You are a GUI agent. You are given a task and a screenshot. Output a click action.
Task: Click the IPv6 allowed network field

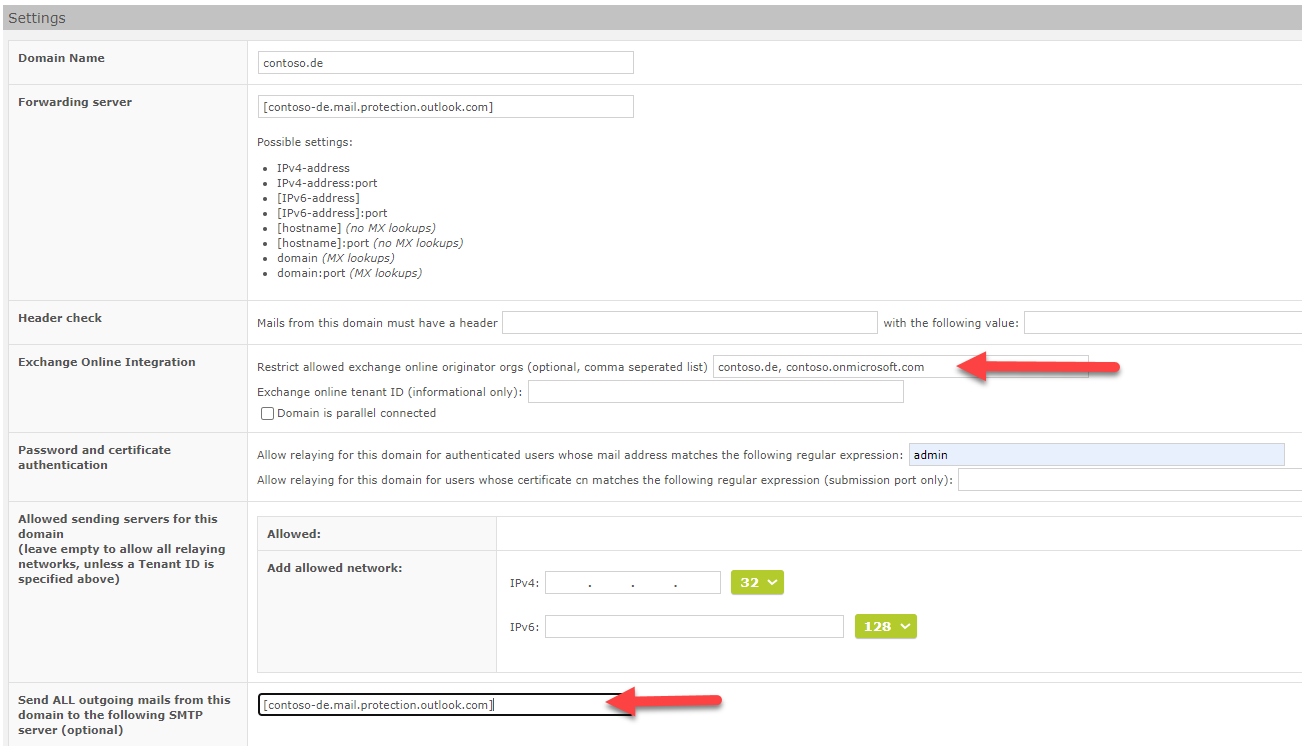(694, 627)
